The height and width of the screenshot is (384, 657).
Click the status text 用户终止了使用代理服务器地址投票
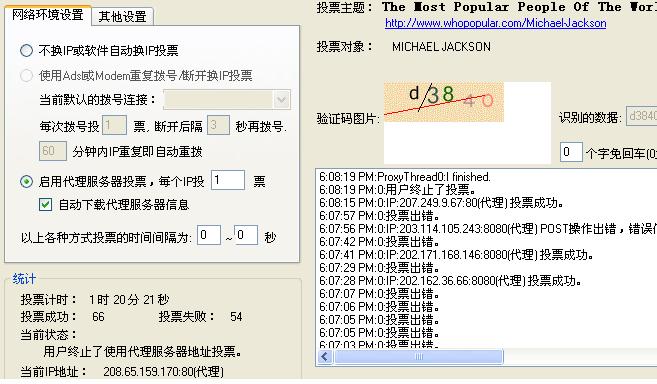click(142, 351)
